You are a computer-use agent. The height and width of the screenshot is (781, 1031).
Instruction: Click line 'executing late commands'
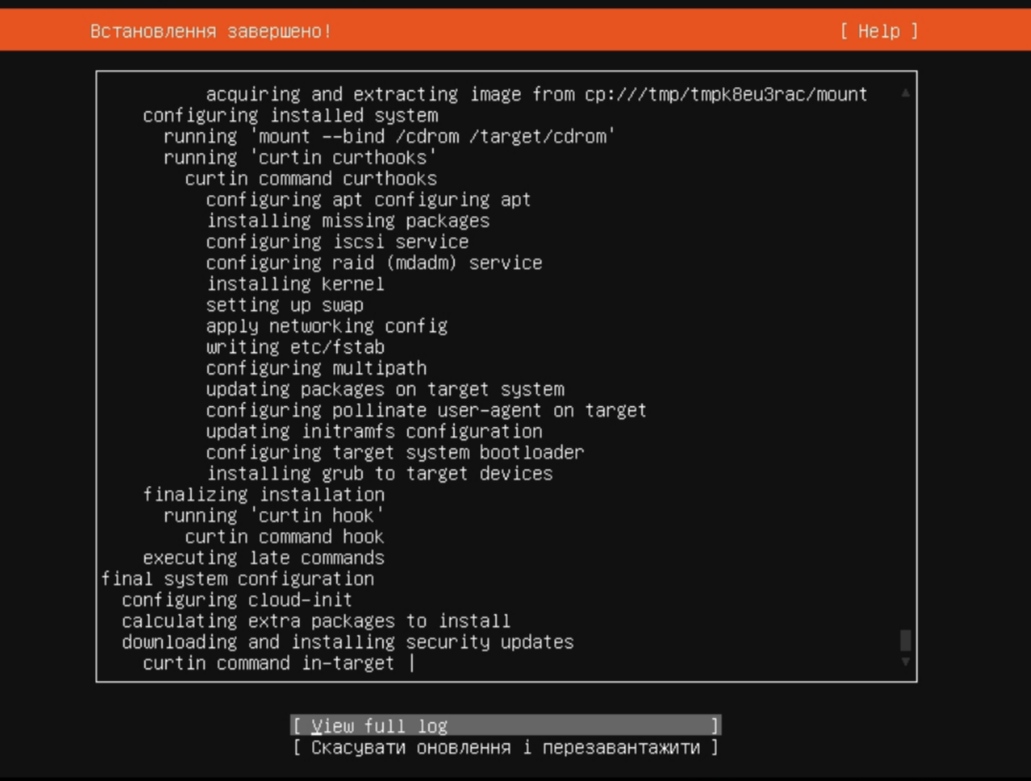264,557
